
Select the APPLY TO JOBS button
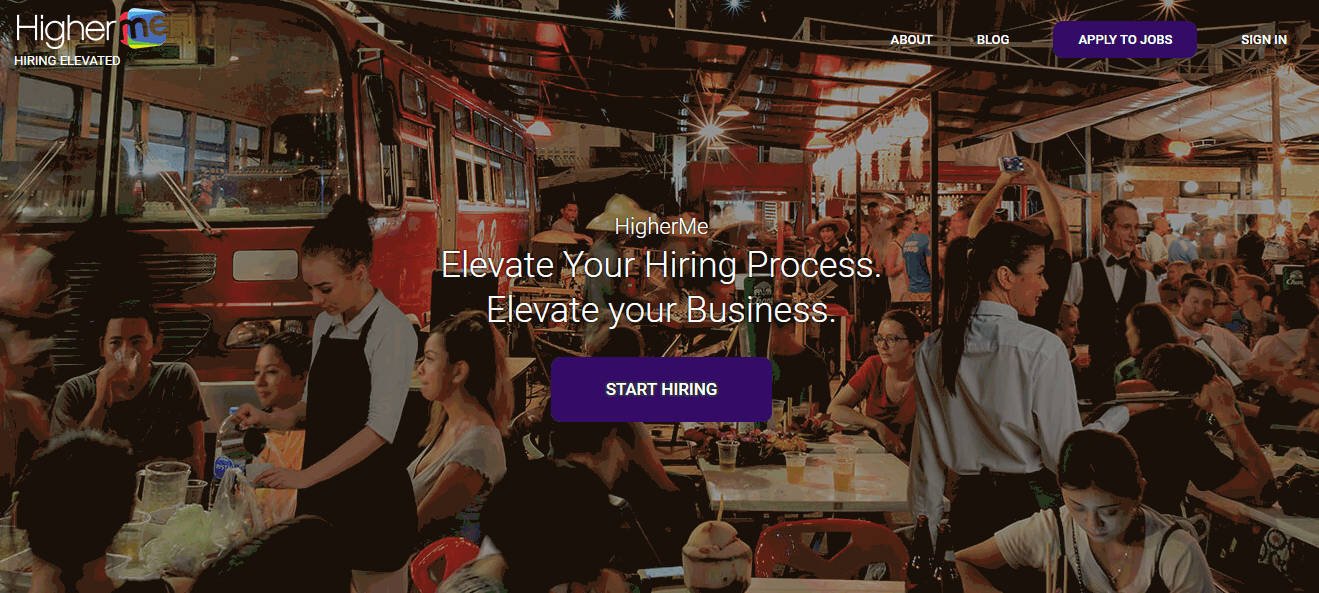(1125, 40)
